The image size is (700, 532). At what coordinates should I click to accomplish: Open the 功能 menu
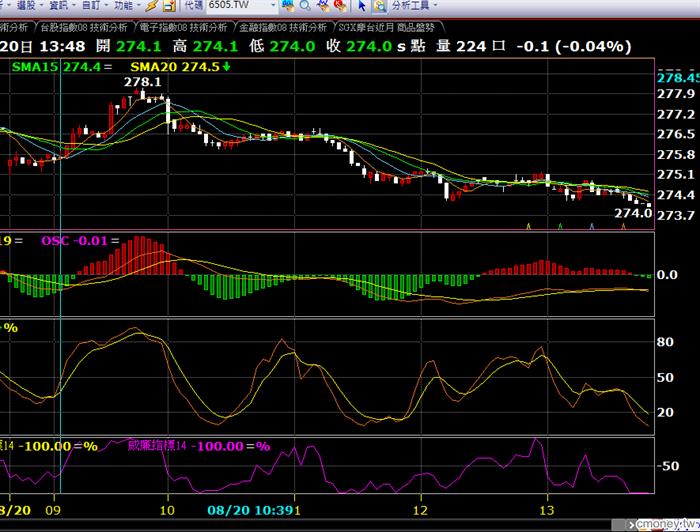pos(127,6)
